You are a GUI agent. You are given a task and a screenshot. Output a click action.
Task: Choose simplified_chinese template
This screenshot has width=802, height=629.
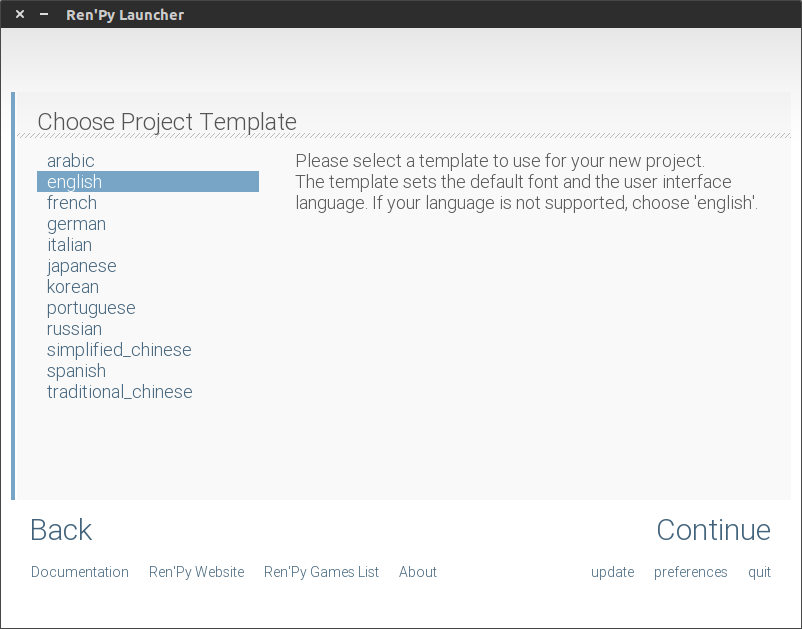click(x=119, y=350)
